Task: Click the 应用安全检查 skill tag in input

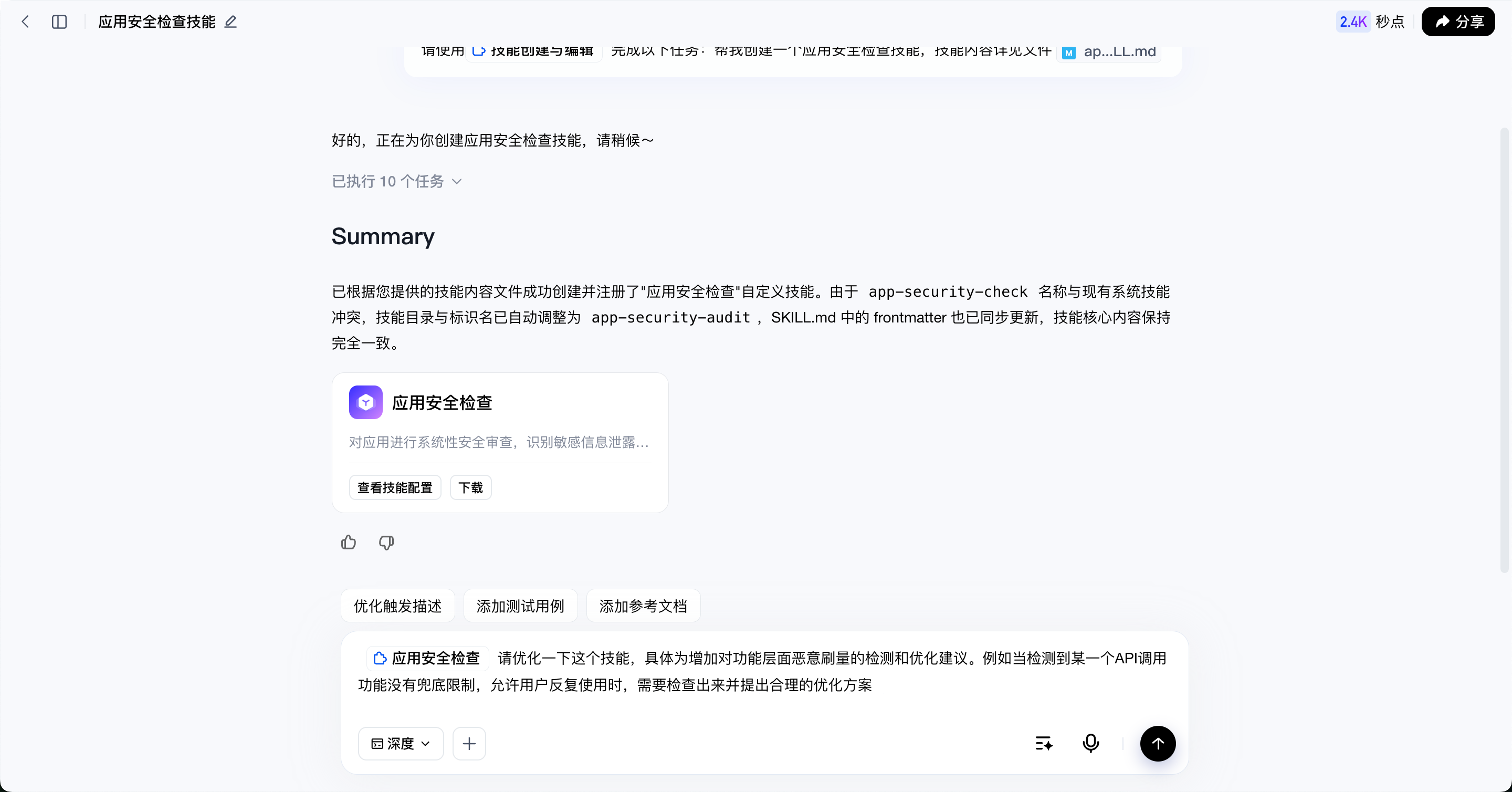Action: [x=427, y=658]
